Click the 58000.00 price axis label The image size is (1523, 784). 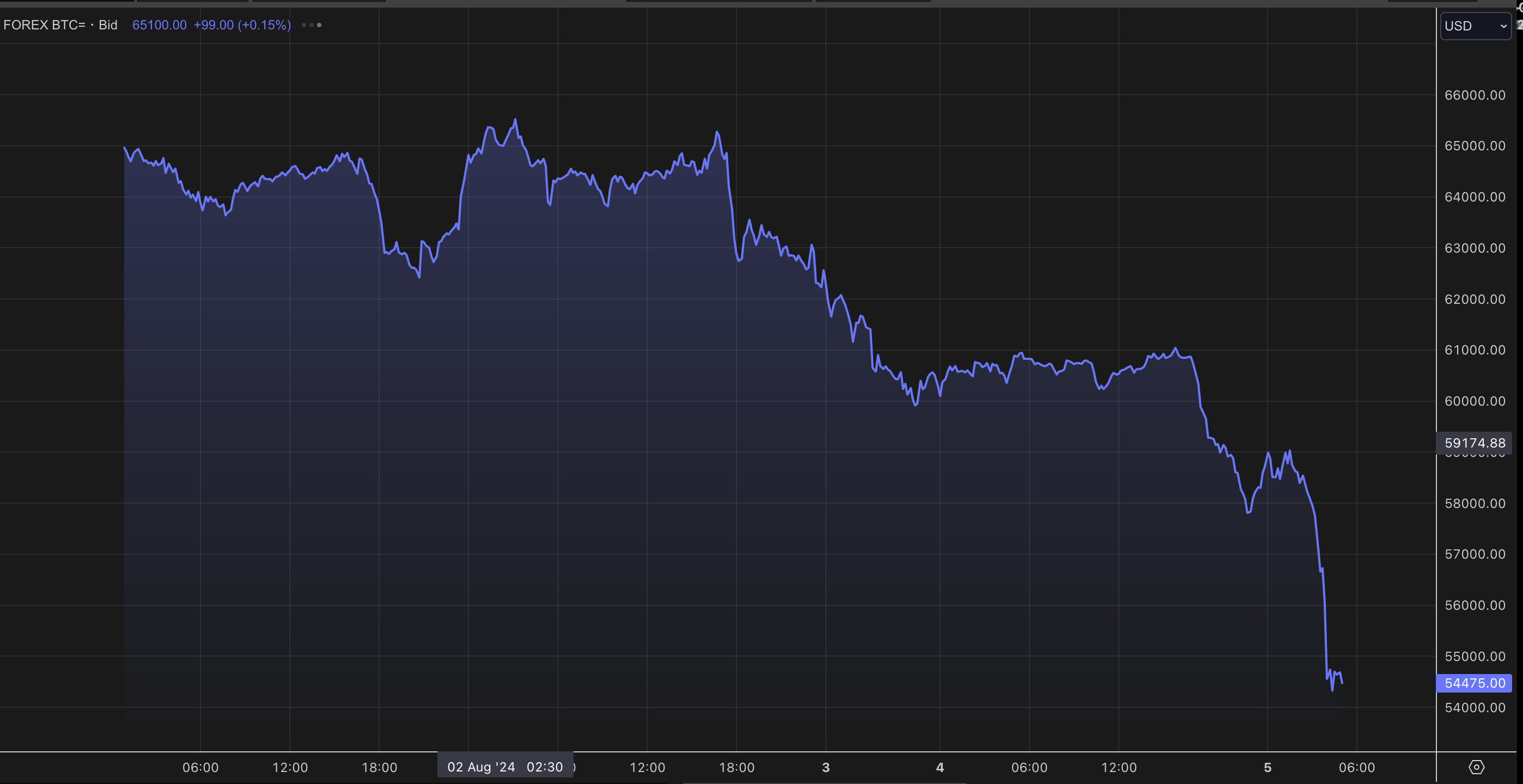1475,504
